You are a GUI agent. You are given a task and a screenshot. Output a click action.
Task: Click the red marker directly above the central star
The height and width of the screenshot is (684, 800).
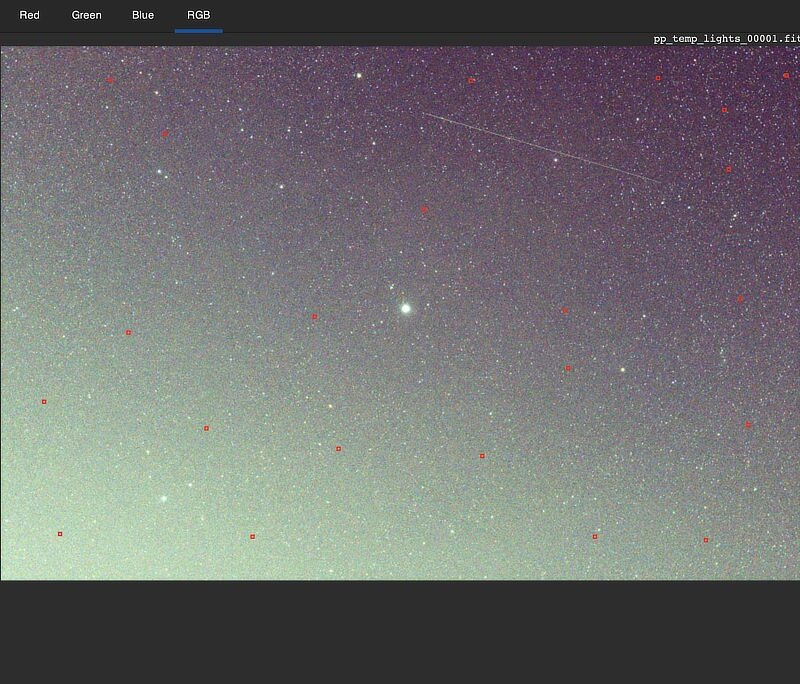tap(424, 209)
